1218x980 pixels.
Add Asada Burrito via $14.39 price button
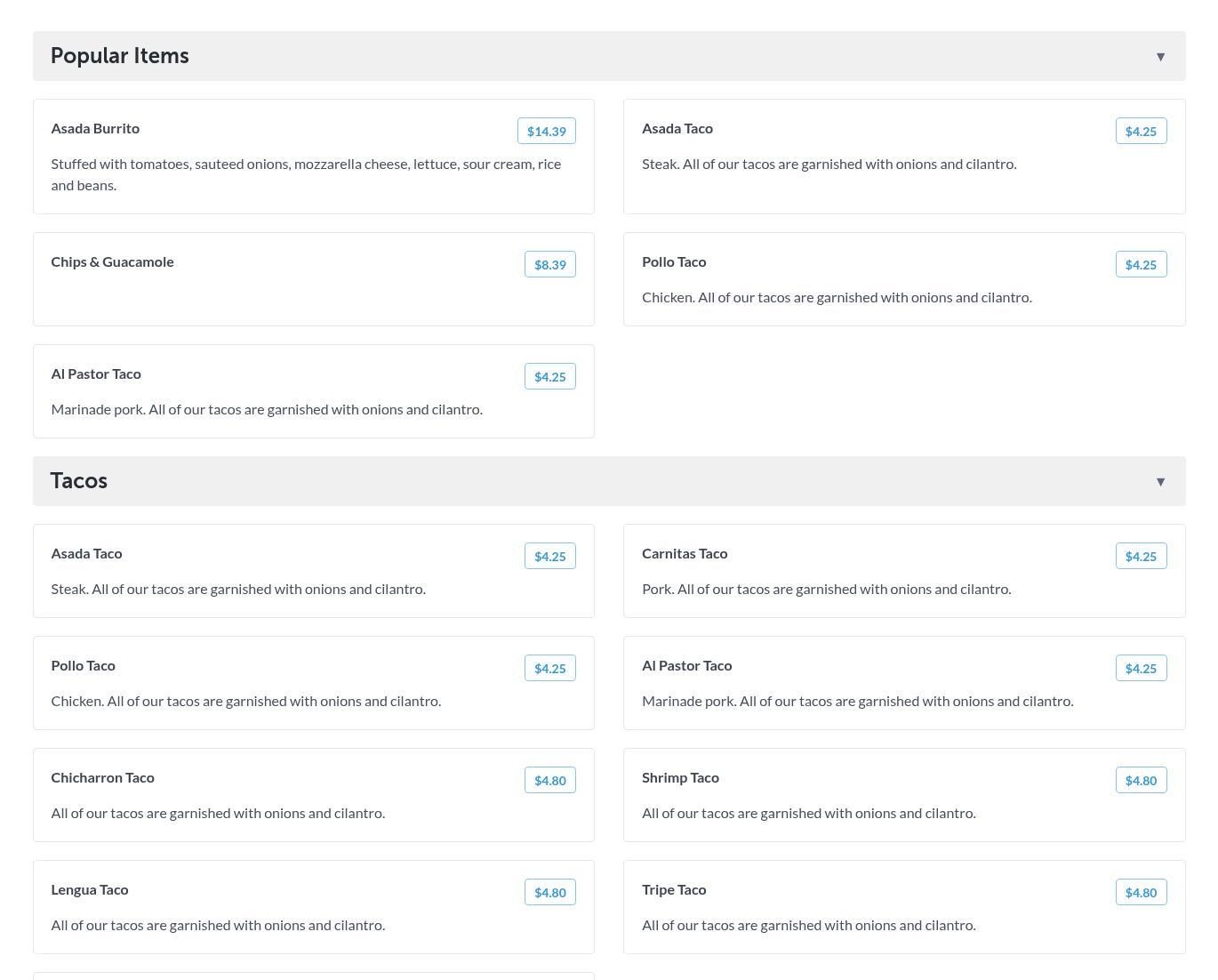click(546, 132)
